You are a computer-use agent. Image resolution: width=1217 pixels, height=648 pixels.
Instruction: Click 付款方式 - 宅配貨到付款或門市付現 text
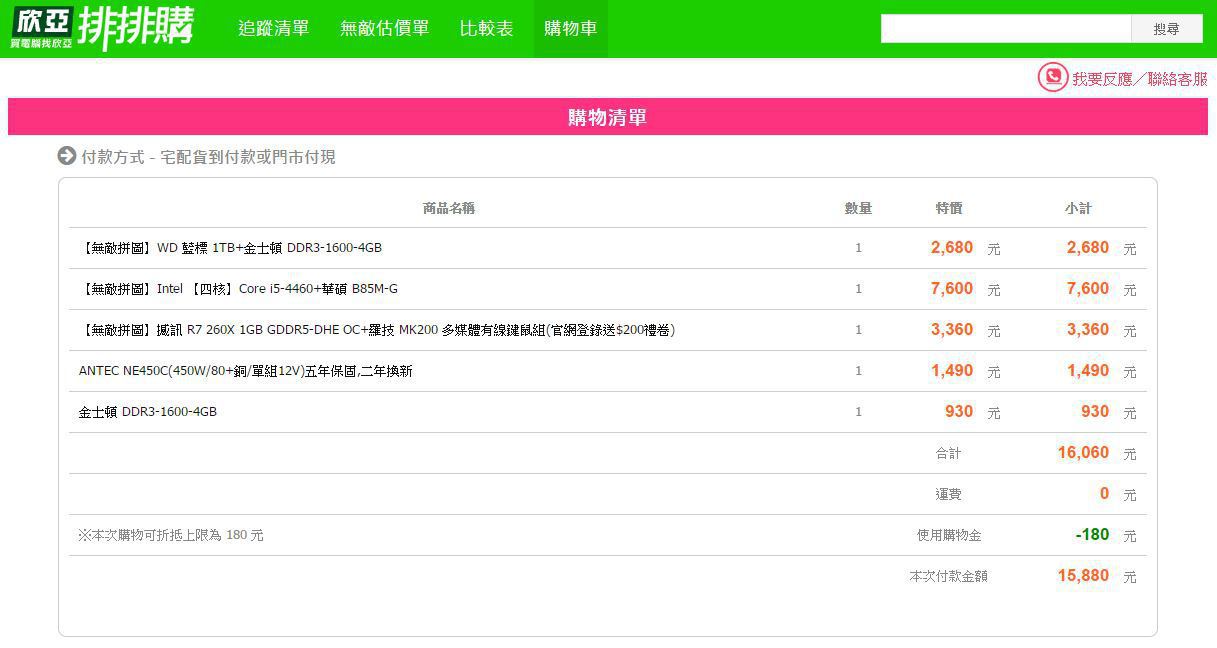208,157
